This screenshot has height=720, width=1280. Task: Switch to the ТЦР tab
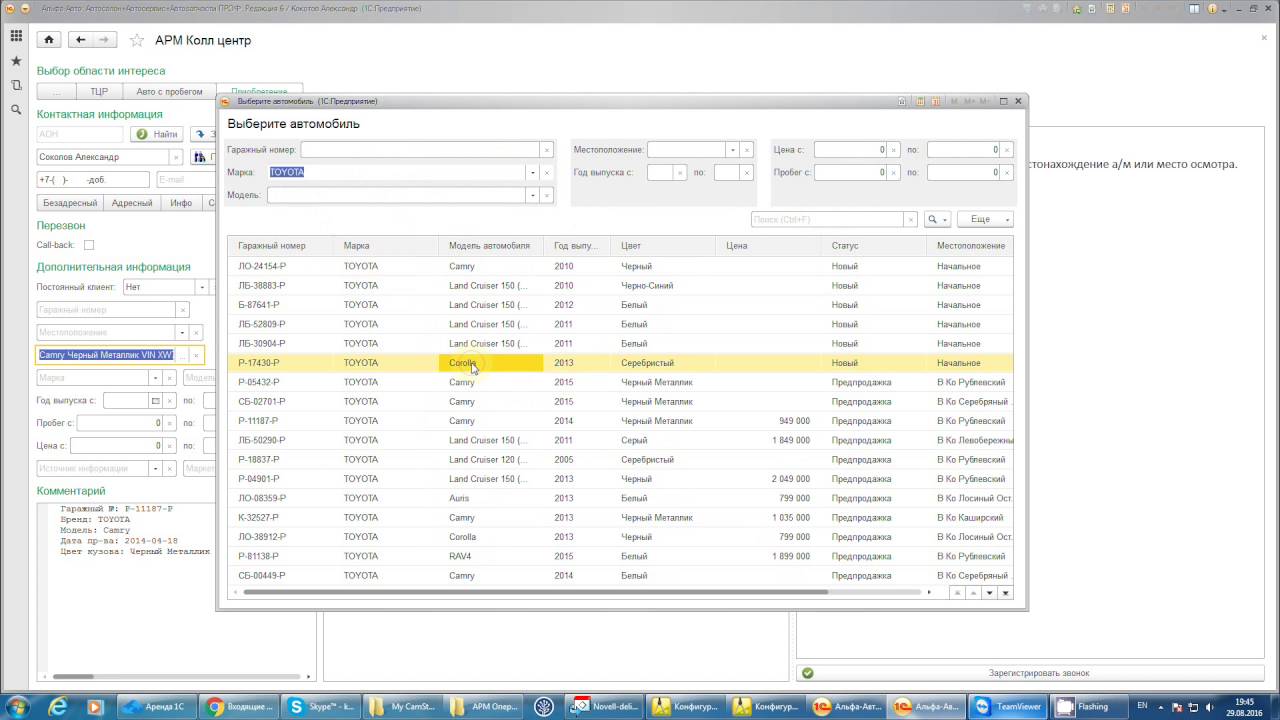click(x=99, y=91)
